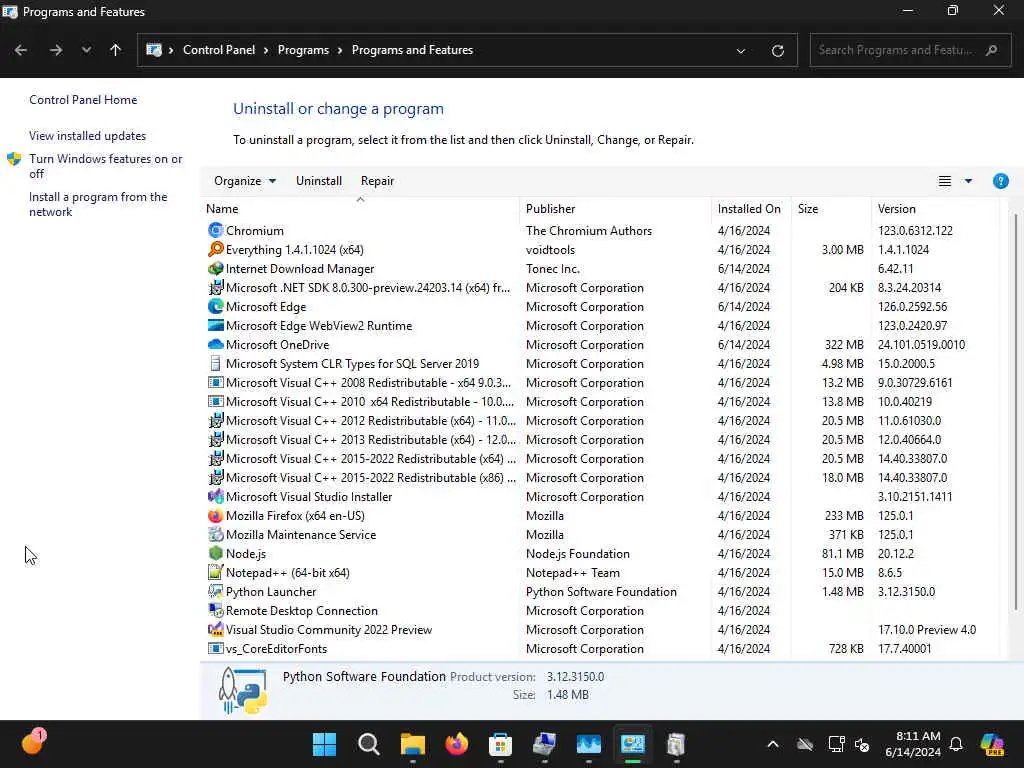This screenshot has width=1024, height=768.
Task: Go up one level with up arrow
Action: [x=116, y=50]
